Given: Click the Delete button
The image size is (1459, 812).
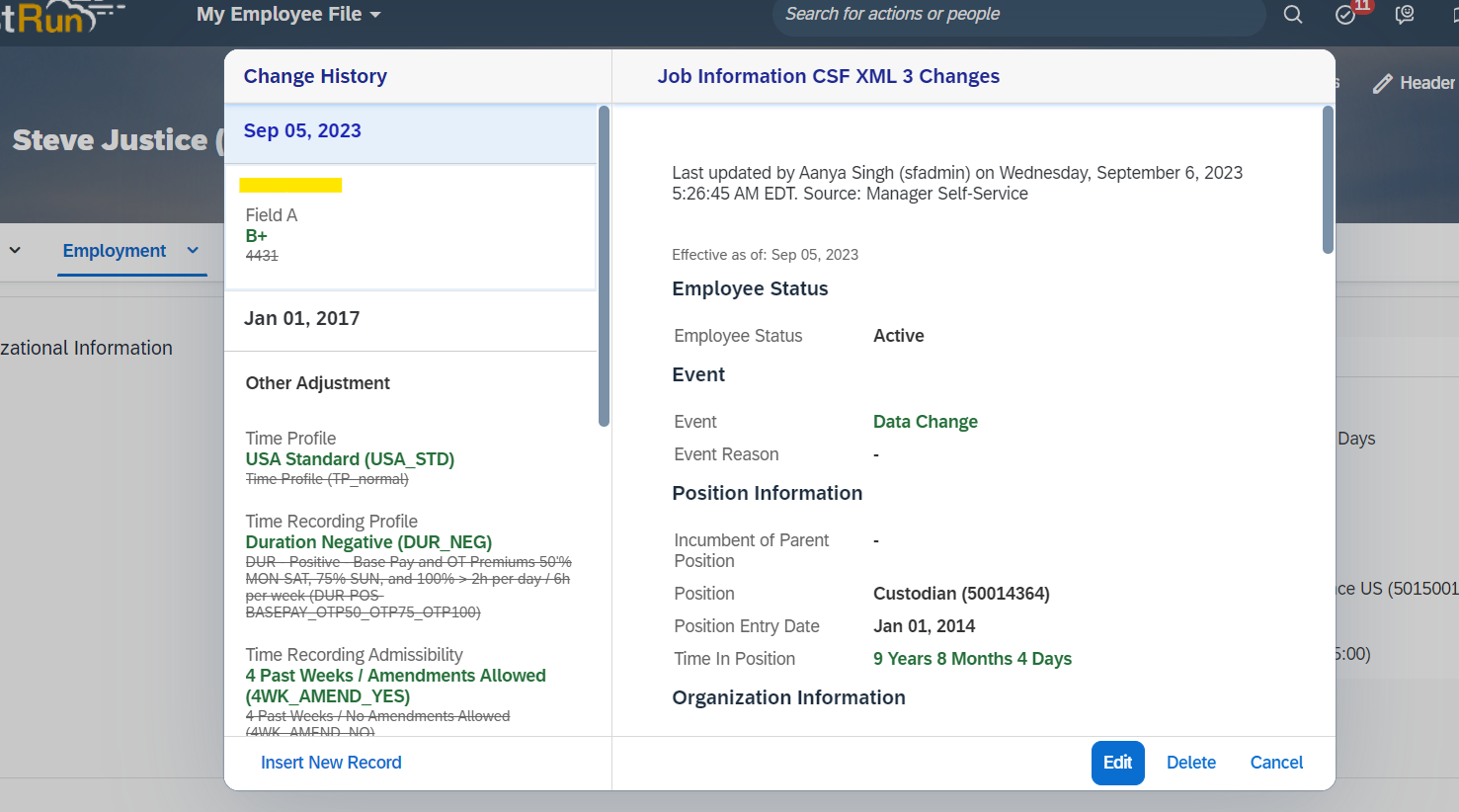Looking at the screenshot, I should click(x=1190, y=763).
